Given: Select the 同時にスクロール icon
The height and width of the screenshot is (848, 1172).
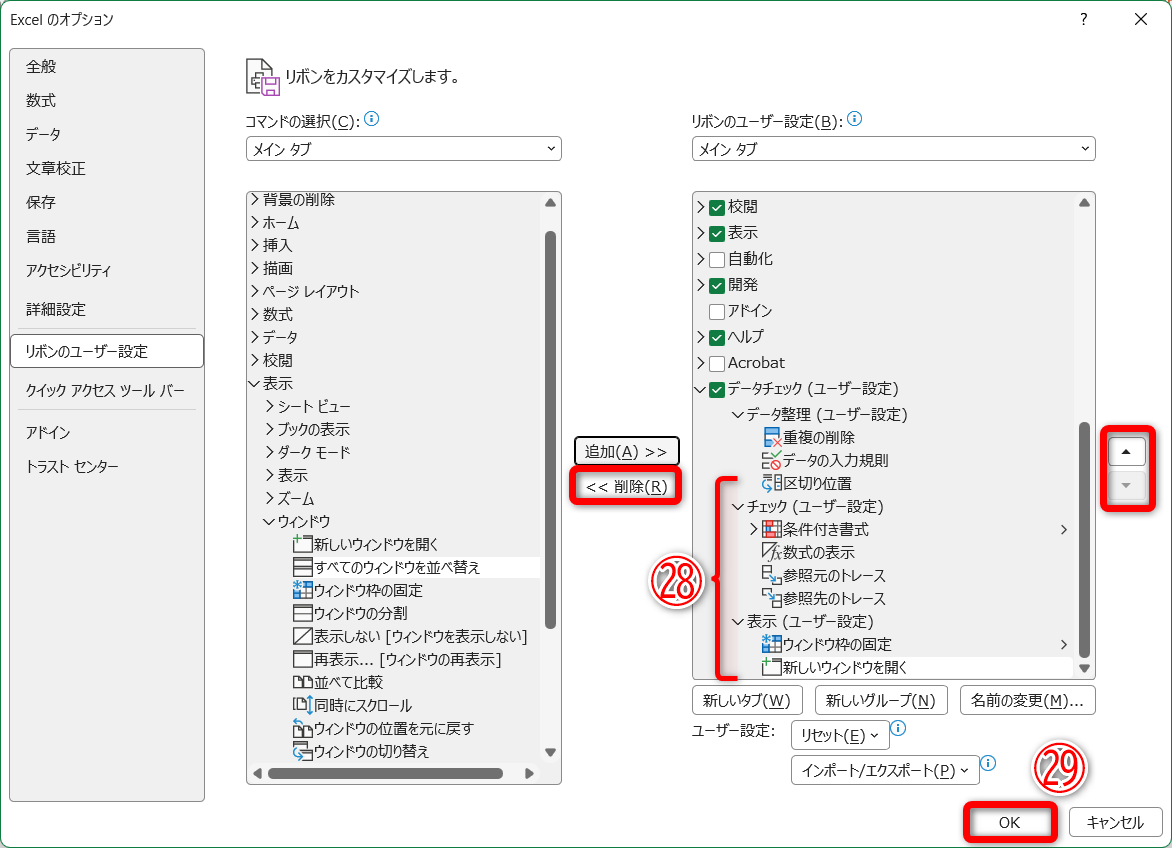Looking at the screenshot, I should (x=302, y=705).
